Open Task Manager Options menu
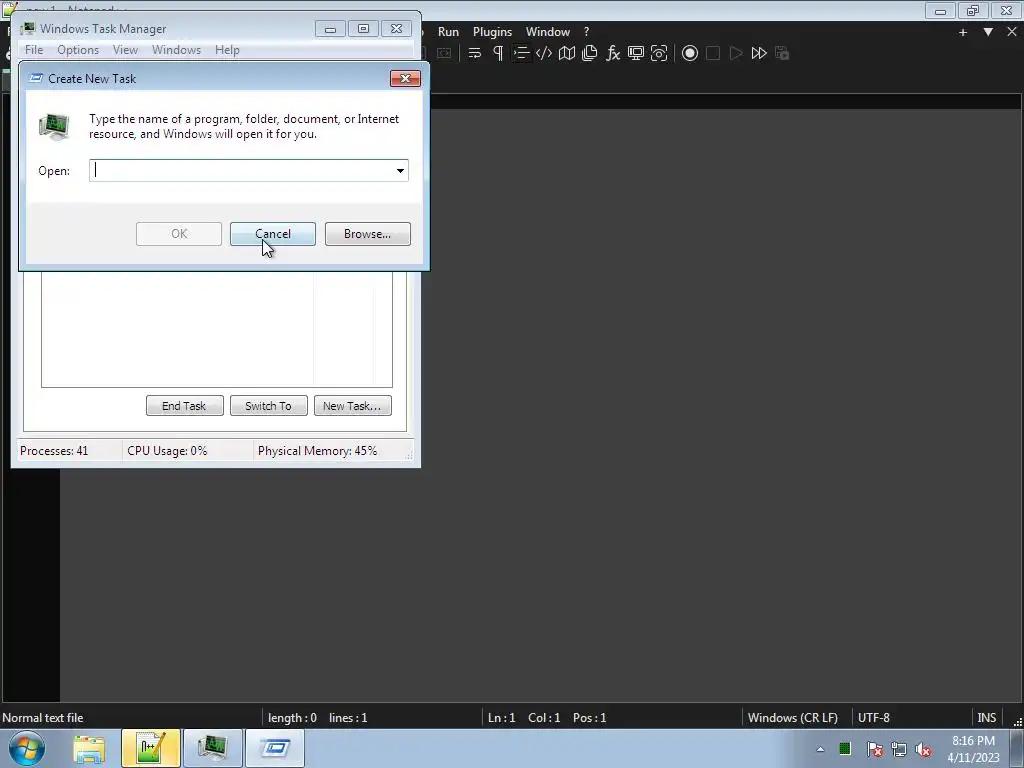 point(78,50)
